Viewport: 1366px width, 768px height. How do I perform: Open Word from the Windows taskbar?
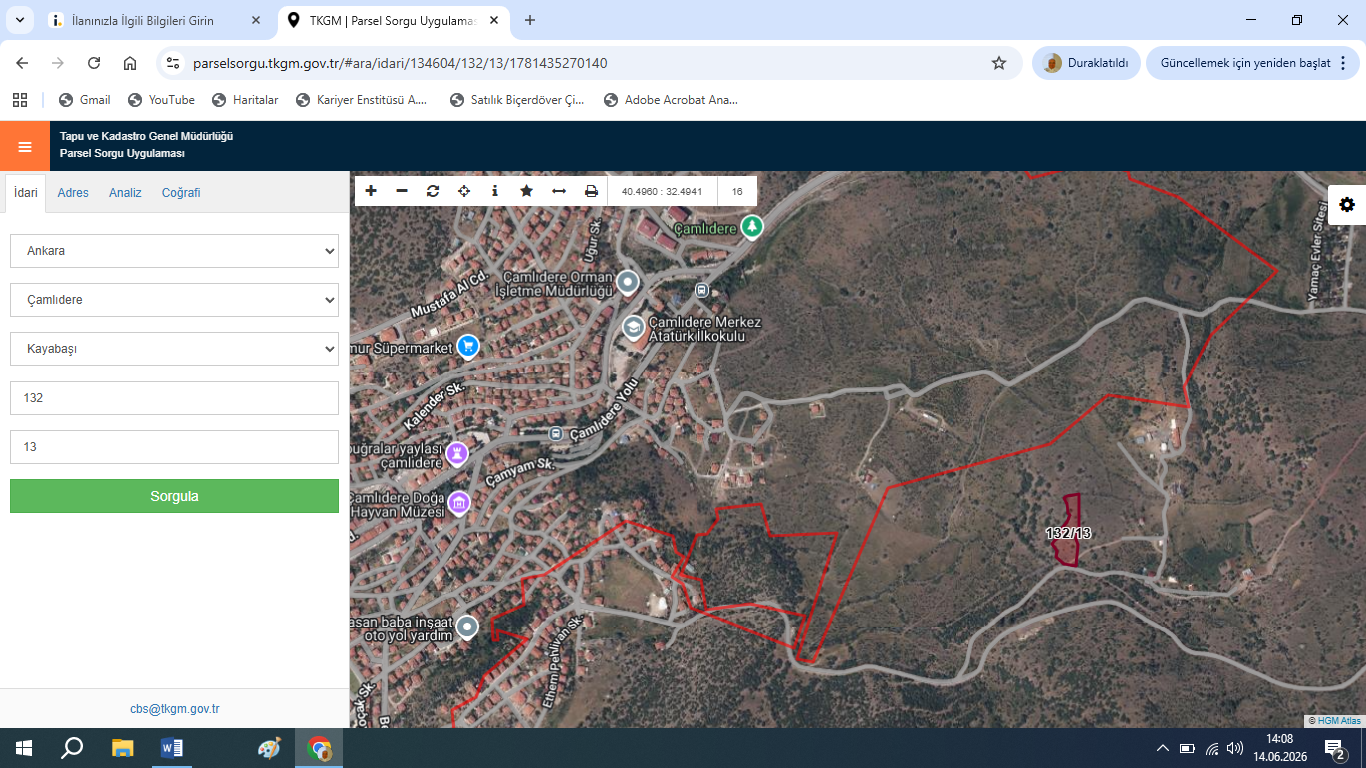[x=172, y=748]
